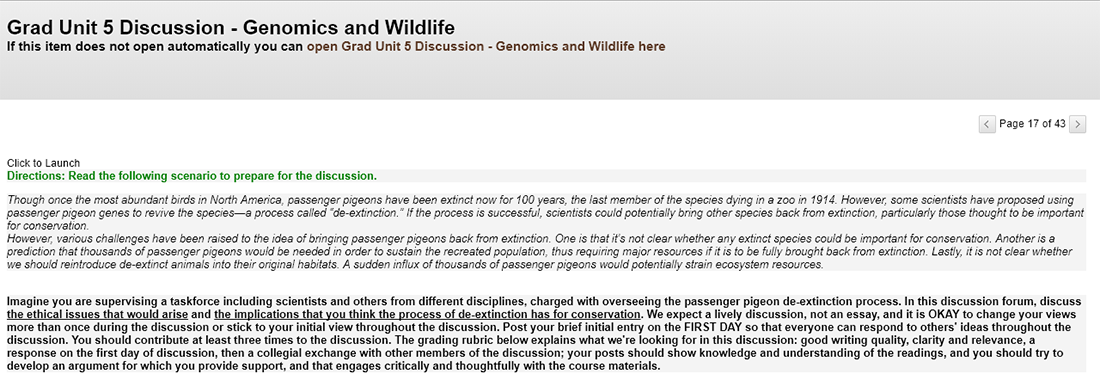The width and height of the screenshot is (1100, 380).
Task: Select the 'Grad Unit 5 Discussion' page heading
Action: pyautogui.click(x=231, y=28)
